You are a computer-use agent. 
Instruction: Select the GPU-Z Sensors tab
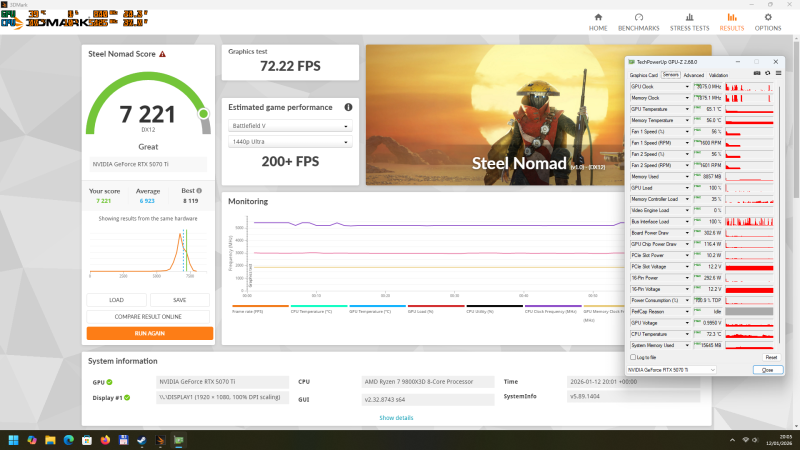click(x=670, y=74)
